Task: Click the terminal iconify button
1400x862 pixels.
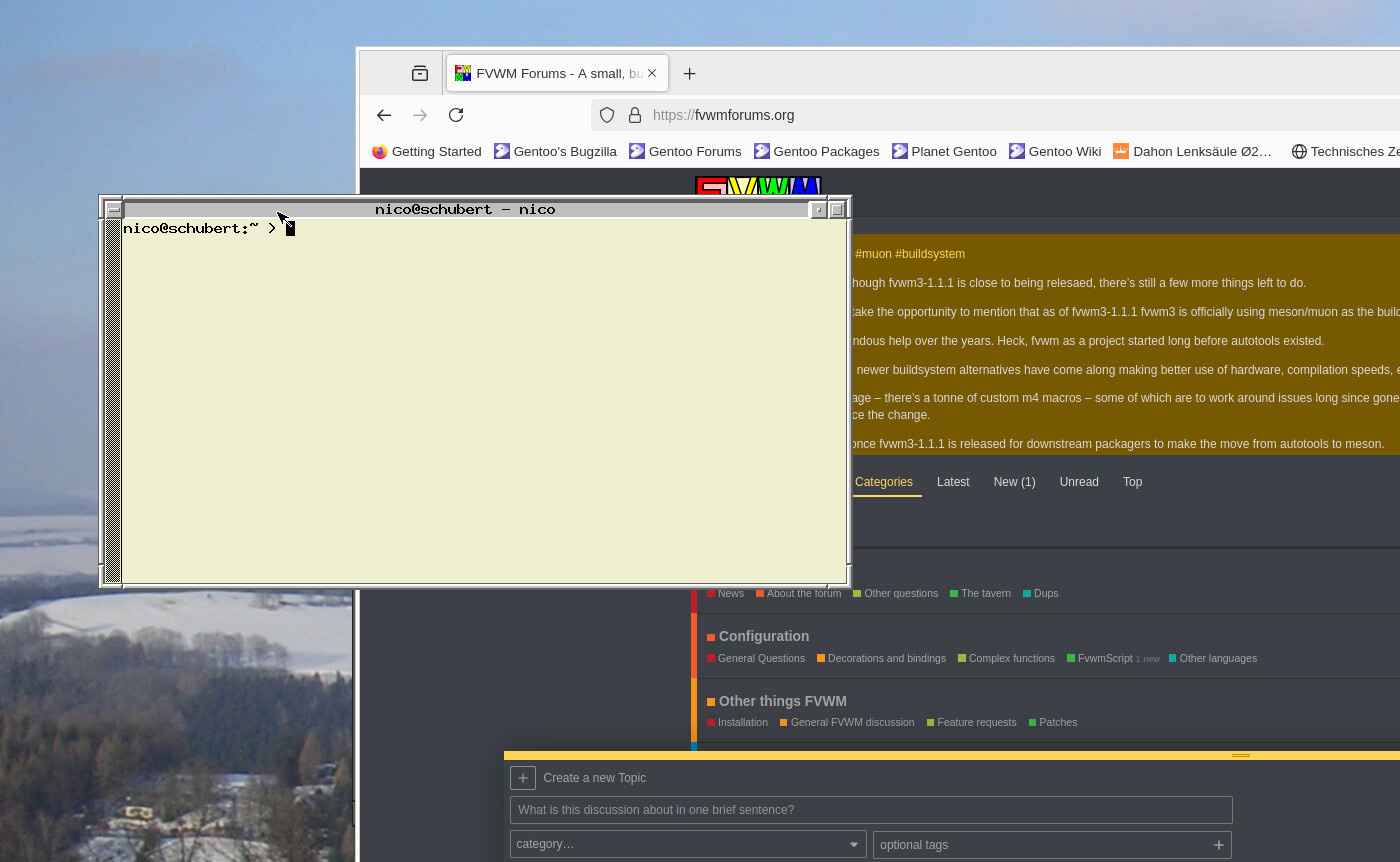Action: pos(819,209)
